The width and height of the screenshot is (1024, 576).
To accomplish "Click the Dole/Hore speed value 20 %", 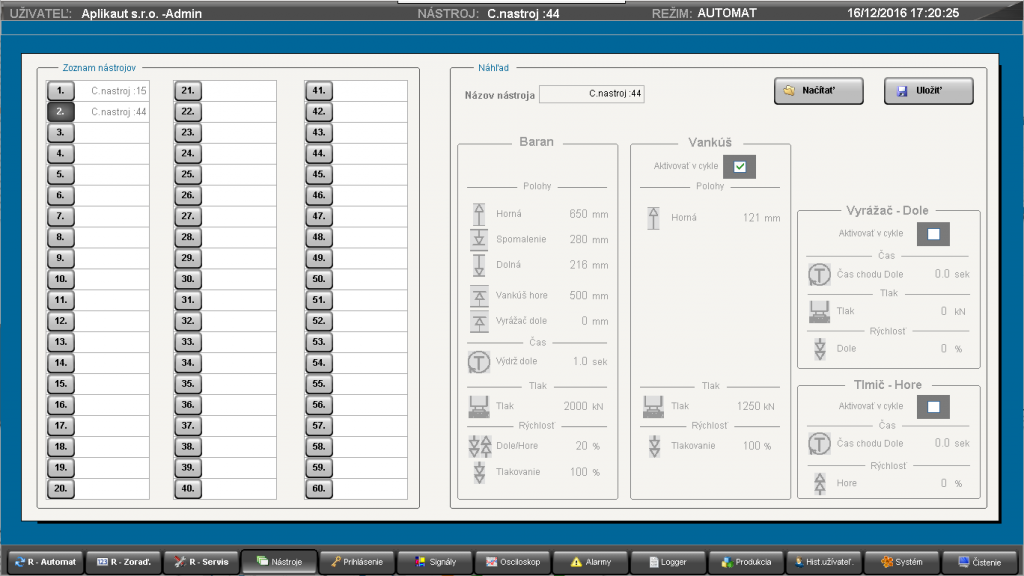I will tap(587, 446).
